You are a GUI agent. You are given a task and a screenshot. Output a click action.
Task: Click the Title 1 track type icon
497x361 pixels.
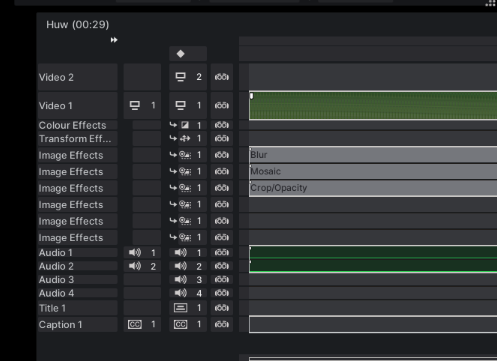point(180,308)
